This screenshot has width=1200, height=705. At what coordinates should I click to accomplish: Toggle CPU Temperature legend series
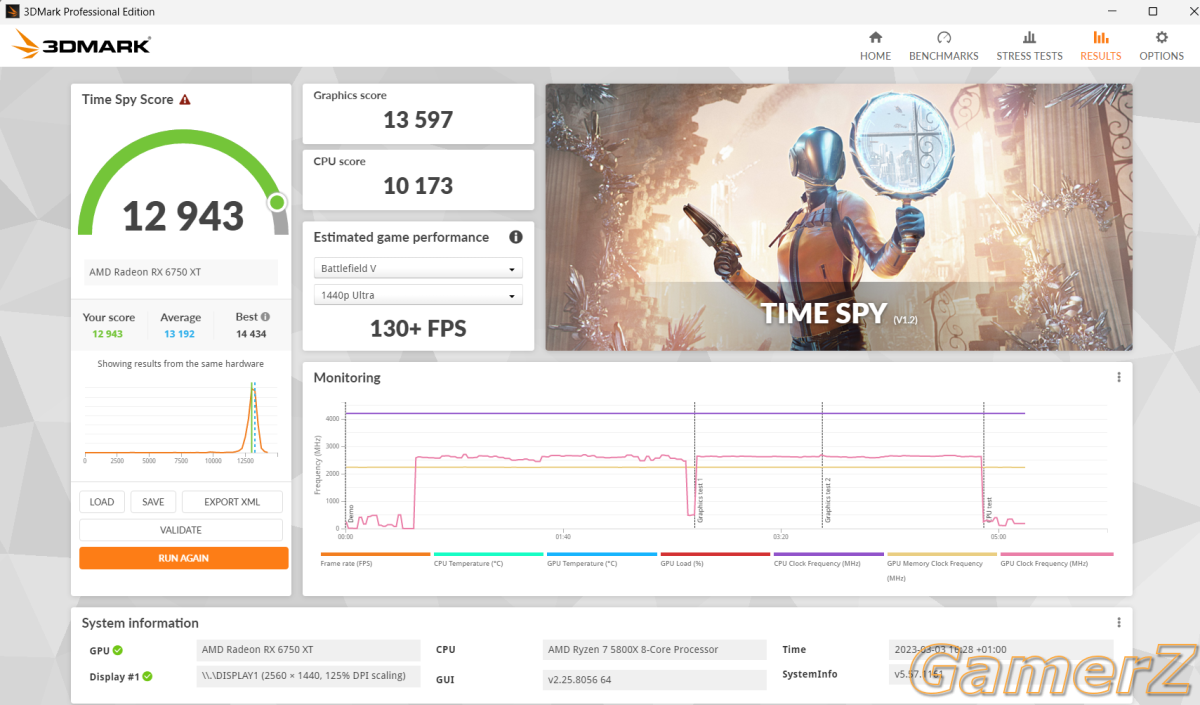pyautogui.click(x=488, y=560)
